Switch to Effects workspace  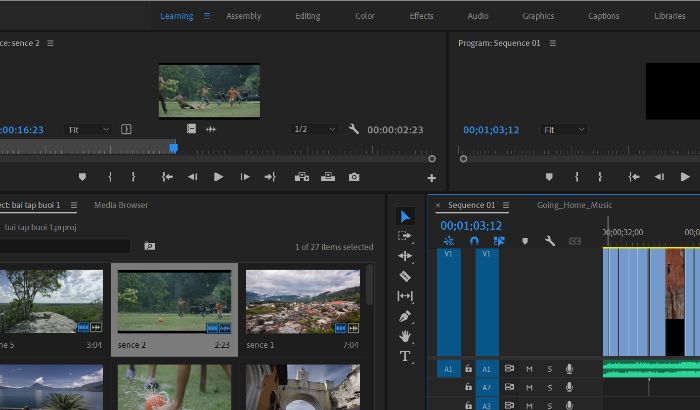(421, 16)
